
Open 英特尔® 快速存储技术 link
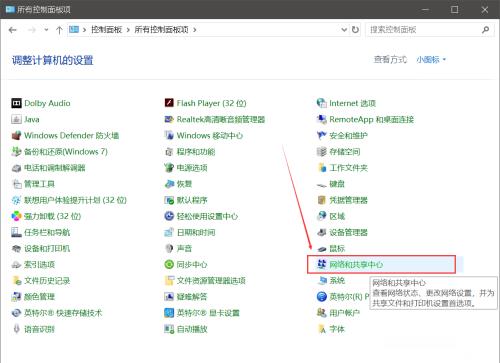click(63, 313)
